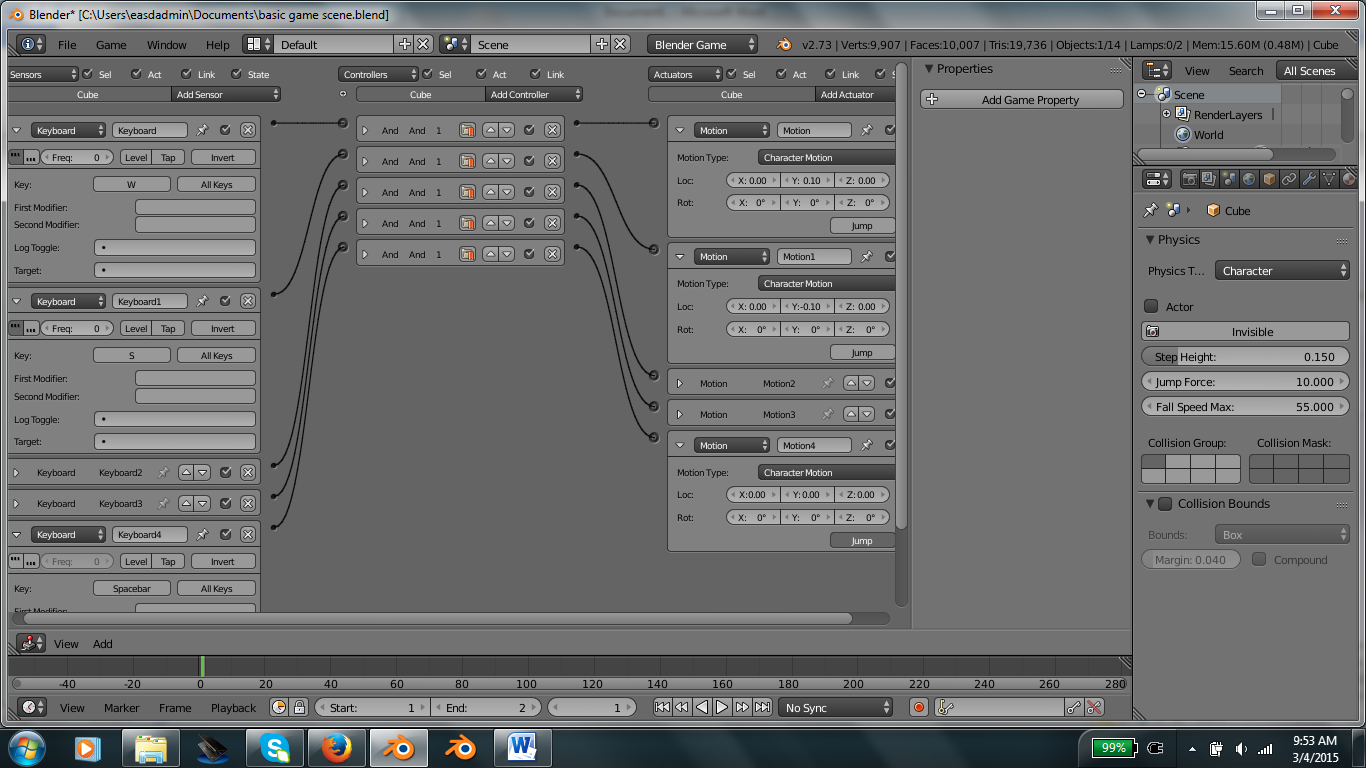Toggle automatic keyframe record button
1366x768 pixels.
tap(919, 707)
